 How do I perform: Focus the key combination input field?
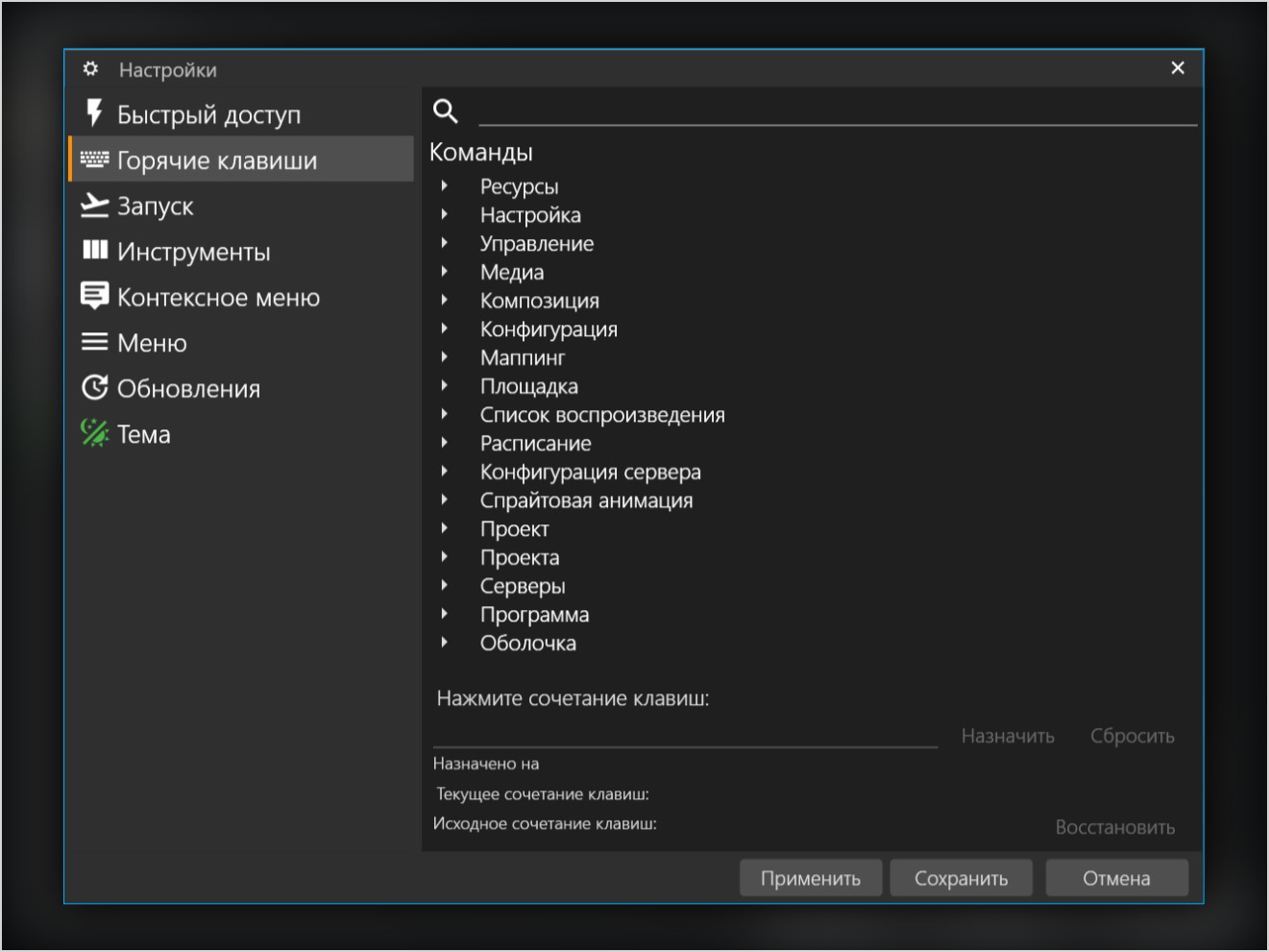point(684,735)
